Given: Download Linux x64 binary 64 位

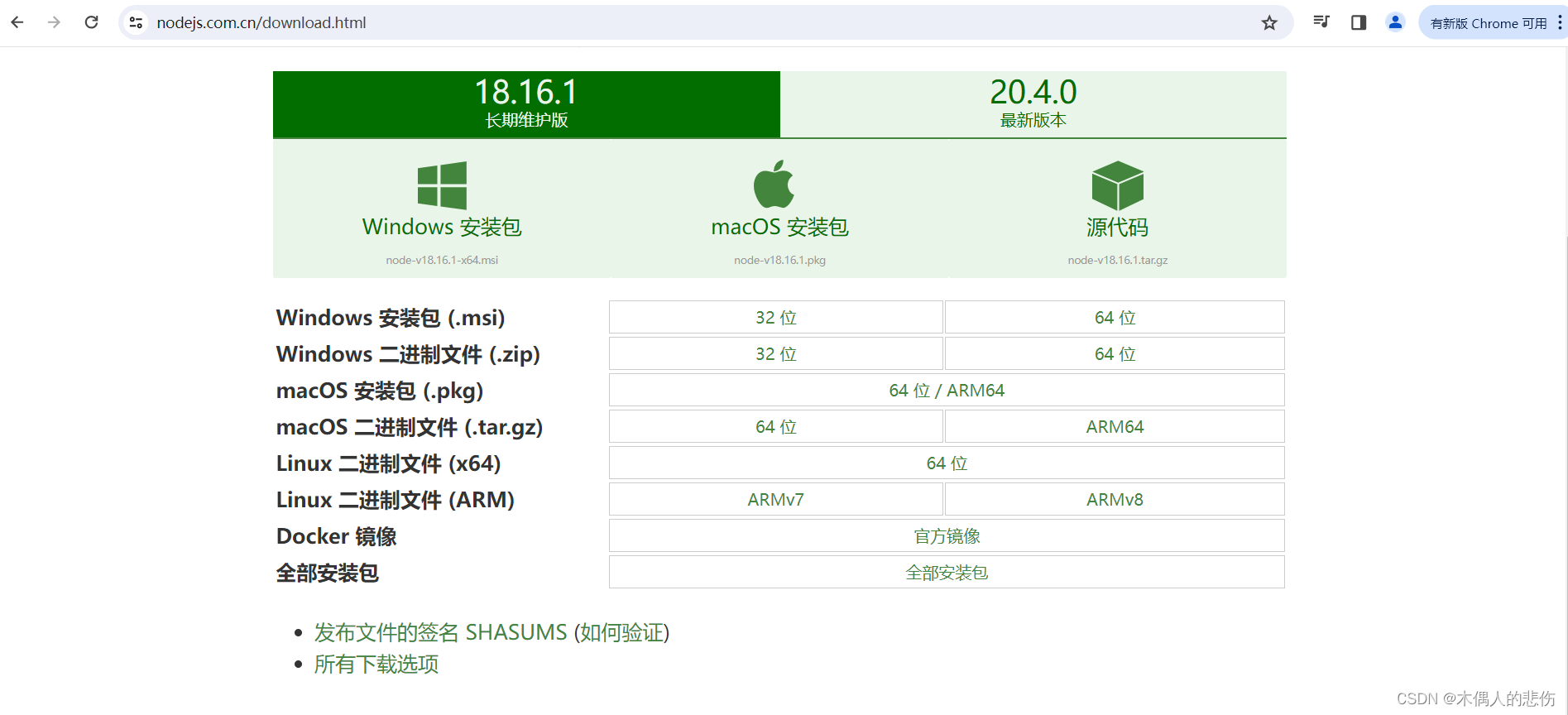Looking at the screenshot, I should 947,463.
